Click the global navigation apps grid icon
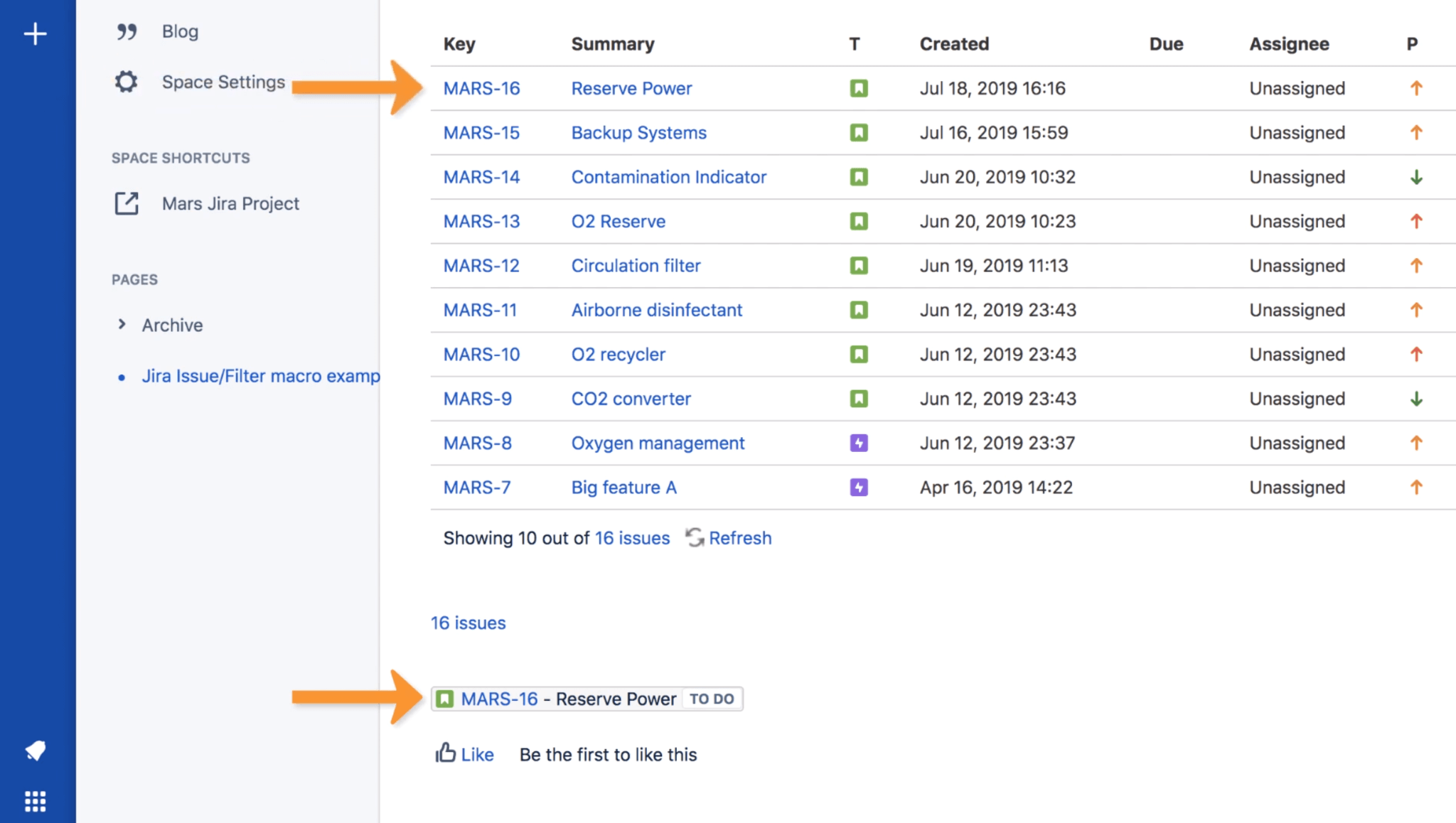 [x=35, y=800]
